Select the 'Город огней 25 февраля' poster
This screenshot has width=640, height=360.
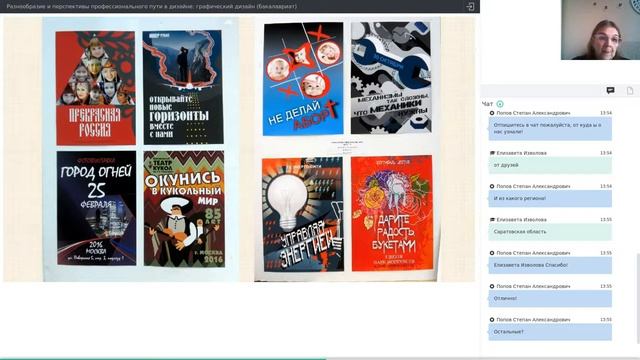pyautogui.click(x=97, y=208)
